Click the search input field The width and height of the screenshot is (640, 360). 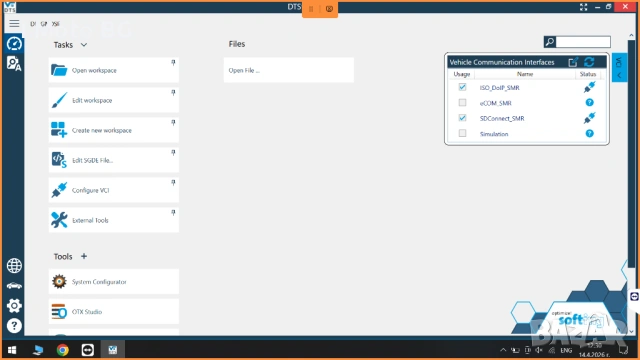[583, 42]
